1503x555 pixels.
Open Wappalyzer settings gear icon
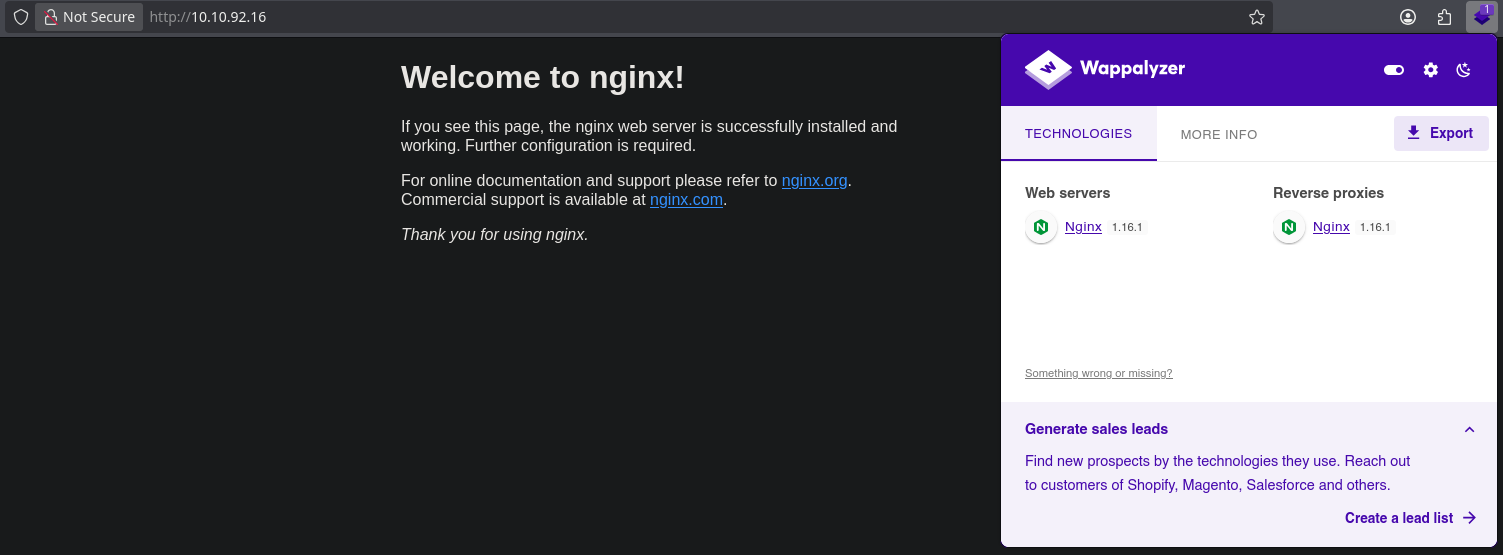[1431, 70]
